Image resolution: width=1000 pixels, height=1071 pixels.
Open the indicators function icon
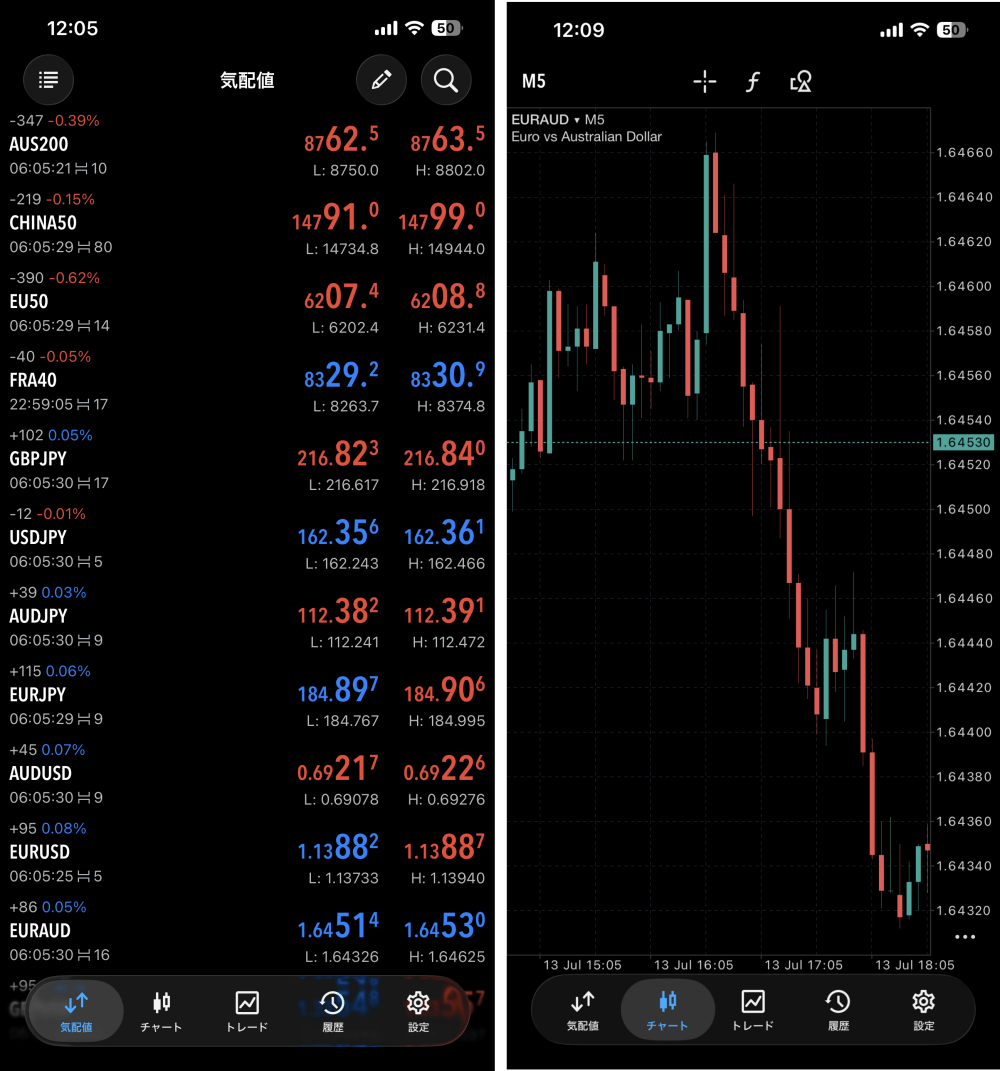(x=752, y=82)
